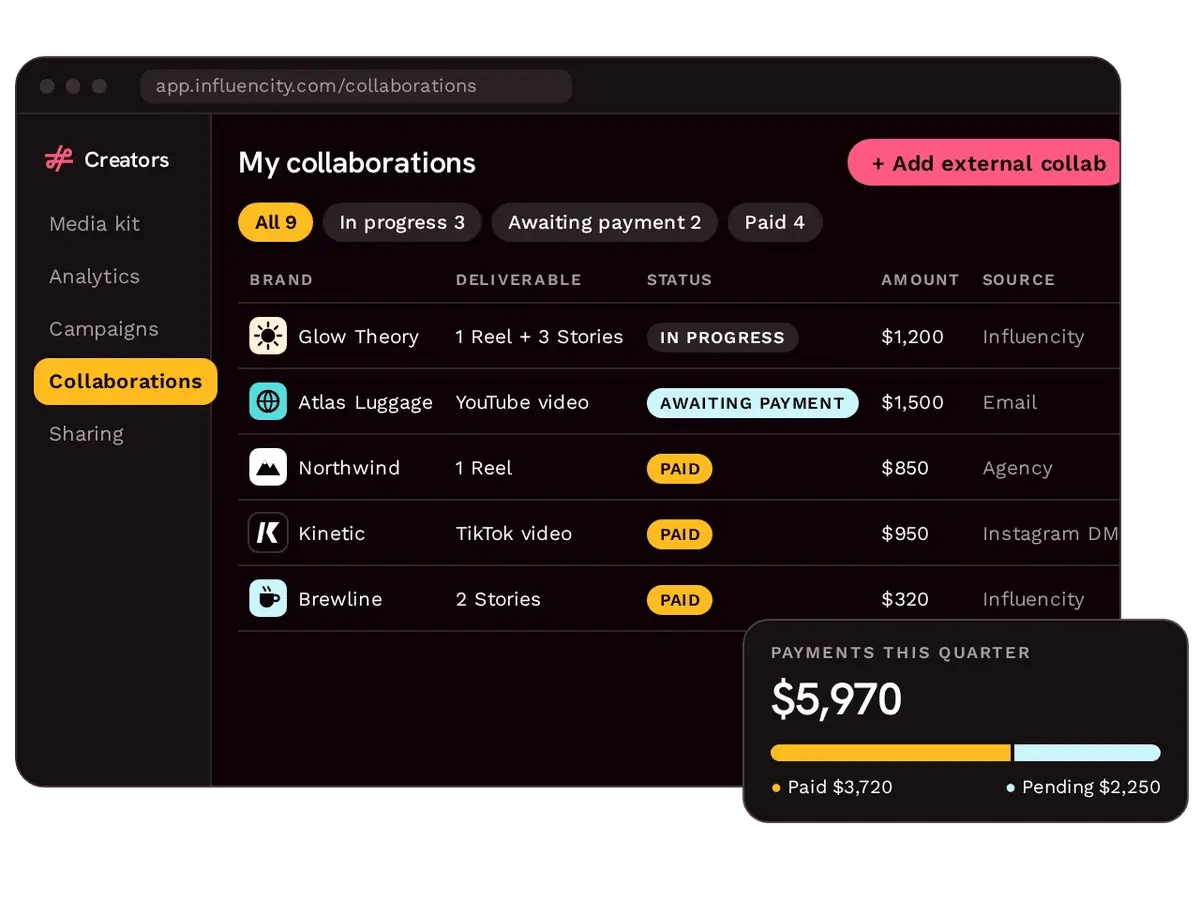This screenshot has width=1200, height=900.
Task: Click the Glow Theory brand name
Action: click(358, 337)
